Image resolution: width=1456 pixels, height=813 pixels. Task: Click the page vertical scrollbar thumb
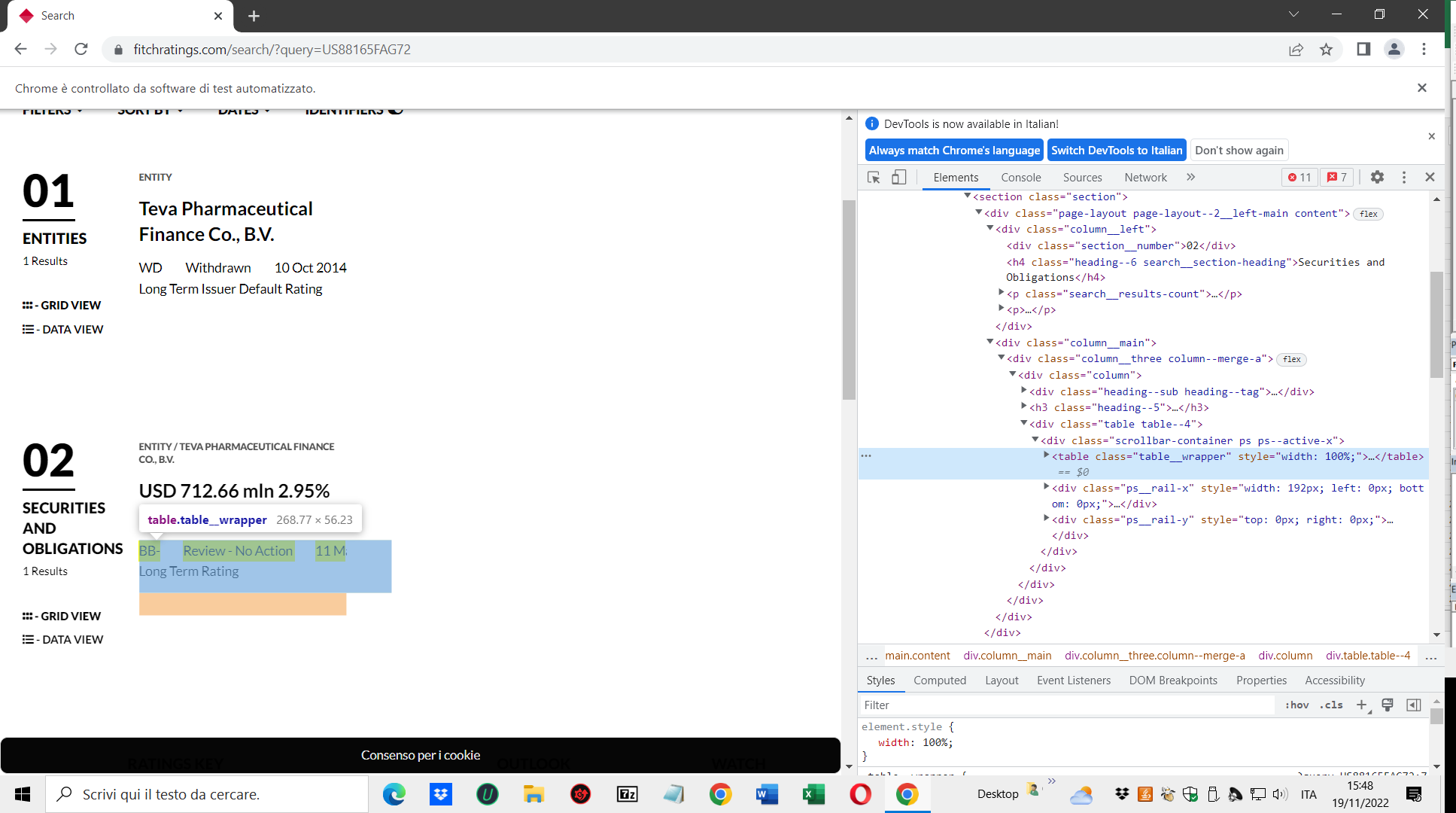coord(849,300)
